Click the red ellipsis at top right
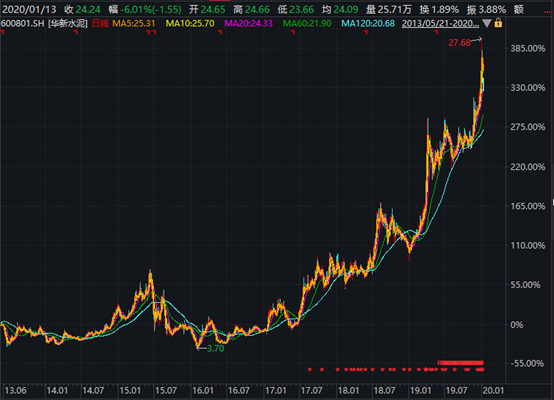Screen dimensions: 554x400 point(547,12)
